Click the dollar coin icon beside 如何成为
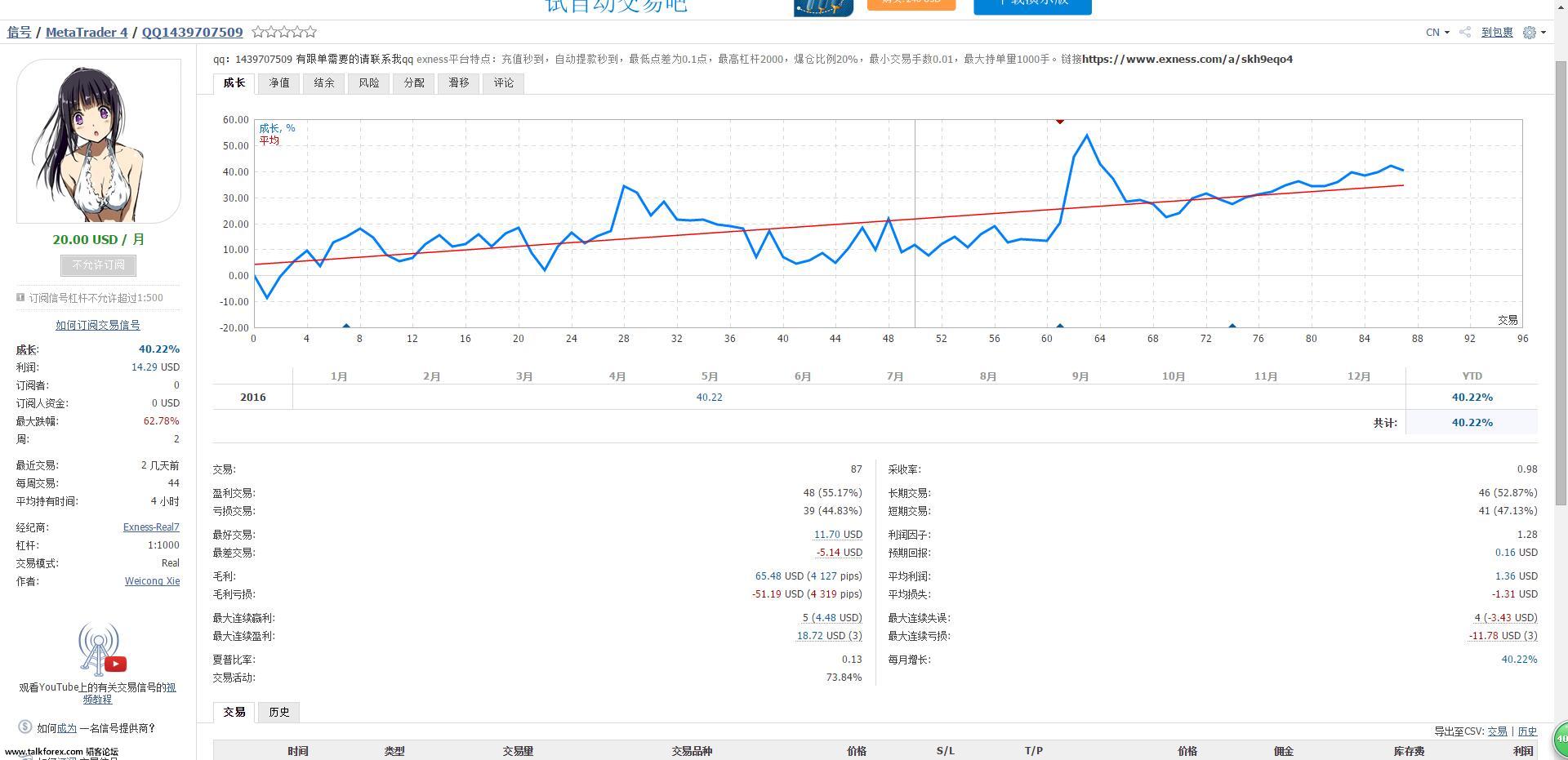Screen dimensions: 1568x760 pyautogui.click(x=24, y=727)
